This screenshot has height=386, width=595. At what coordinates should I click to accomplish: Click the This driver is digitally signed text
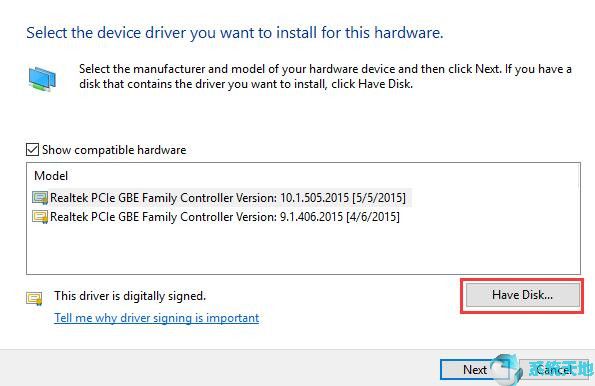tap(130, 296)
